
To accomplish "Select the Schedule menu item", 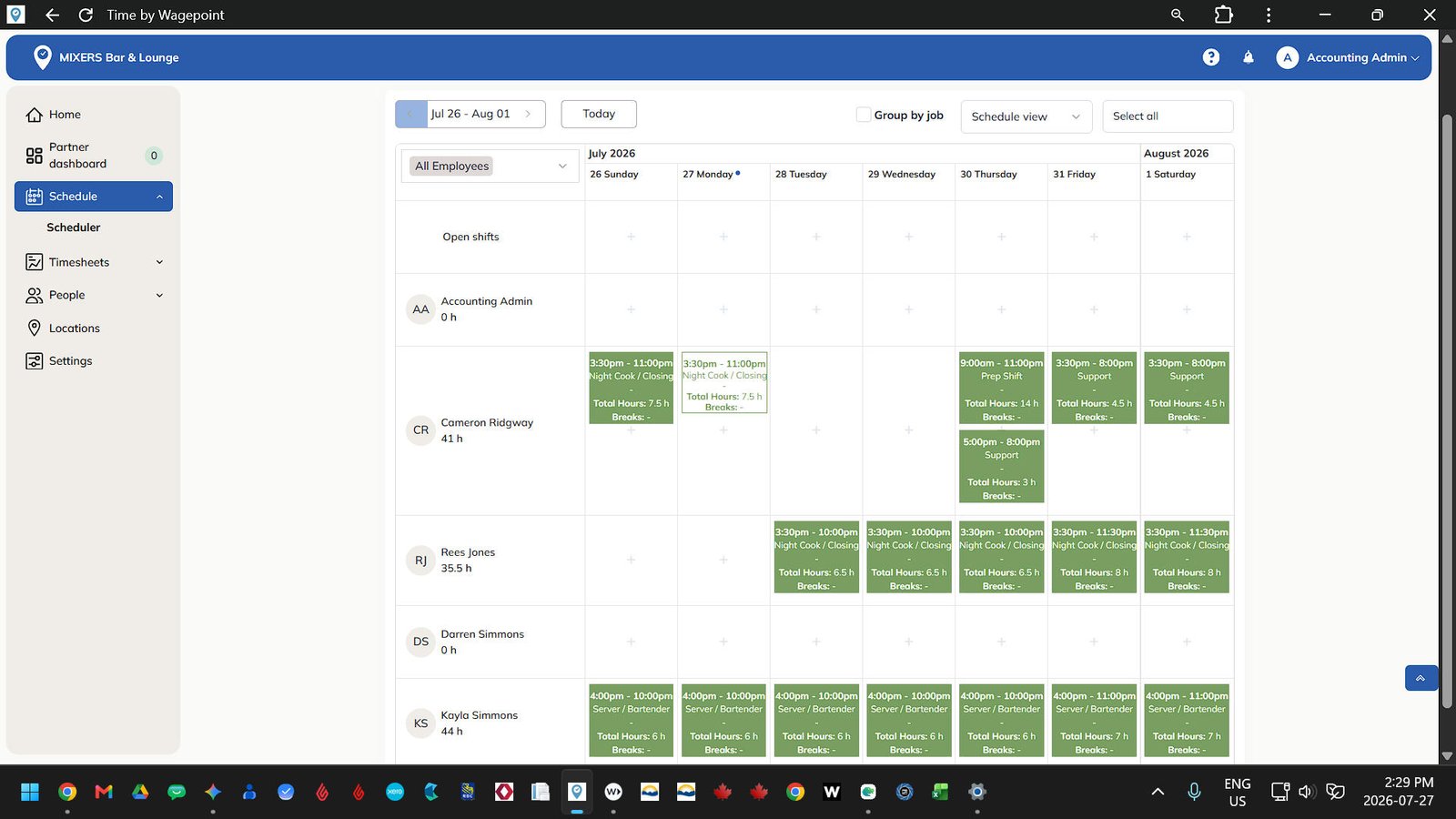I will (94, 197).
